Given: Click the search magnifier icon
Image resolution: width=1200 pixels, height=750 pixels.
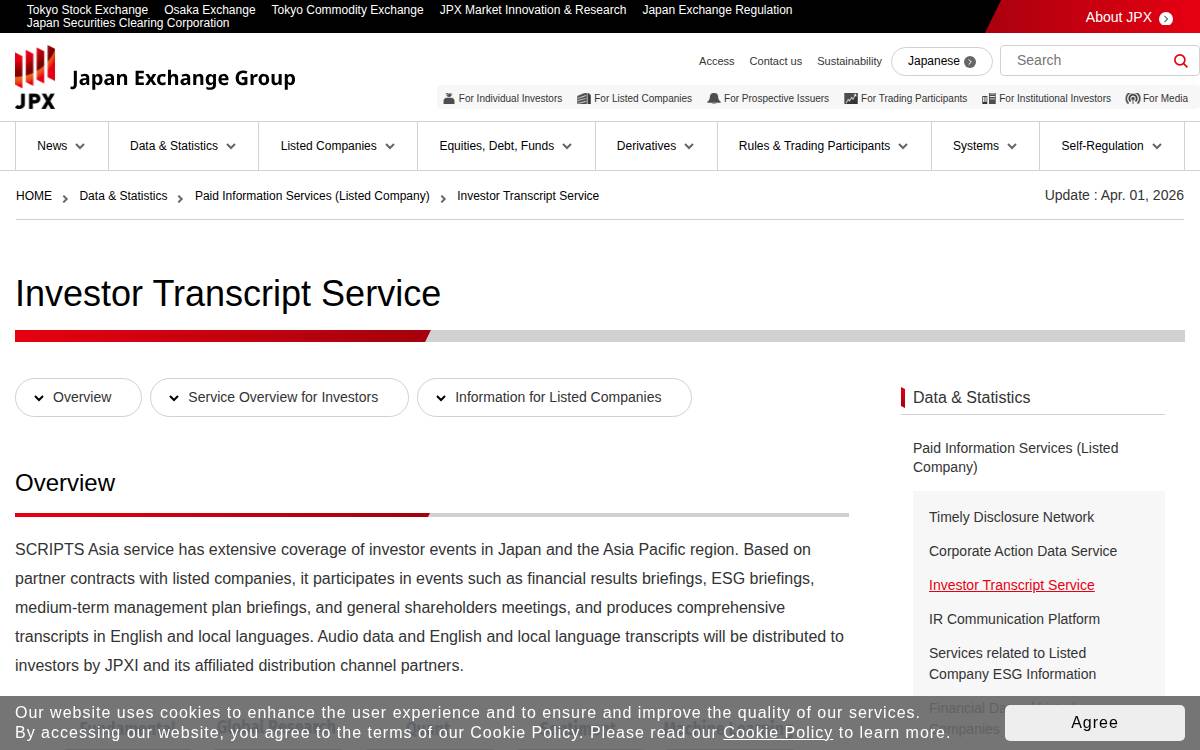Looking at the screenshot, I should pyautogui.click(x=1181, y=61).
